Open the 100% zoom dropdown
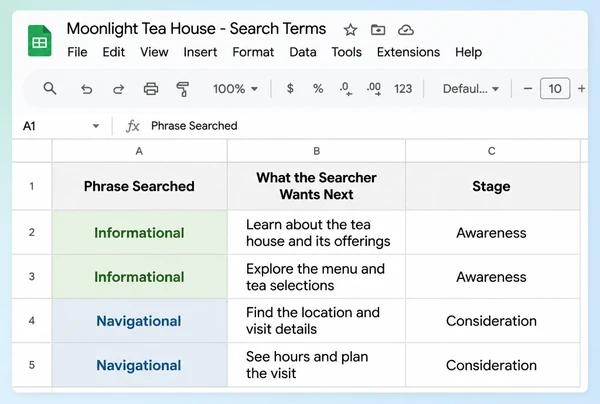Image resolution: width=600 pixels, height=404 pixels. pyautogui.click(x=235, y=89)
